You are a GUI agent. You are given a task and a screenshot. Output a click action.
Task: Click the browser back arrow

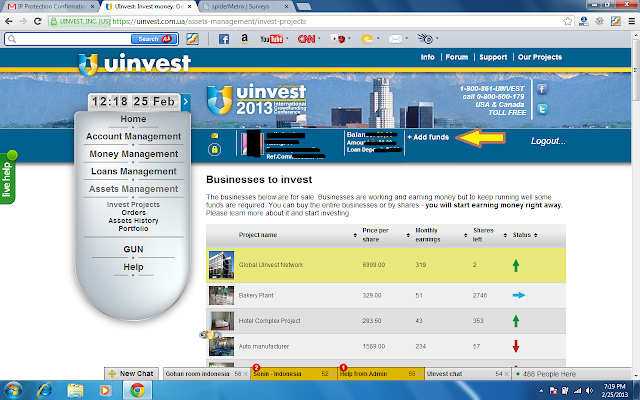point(8,21)
